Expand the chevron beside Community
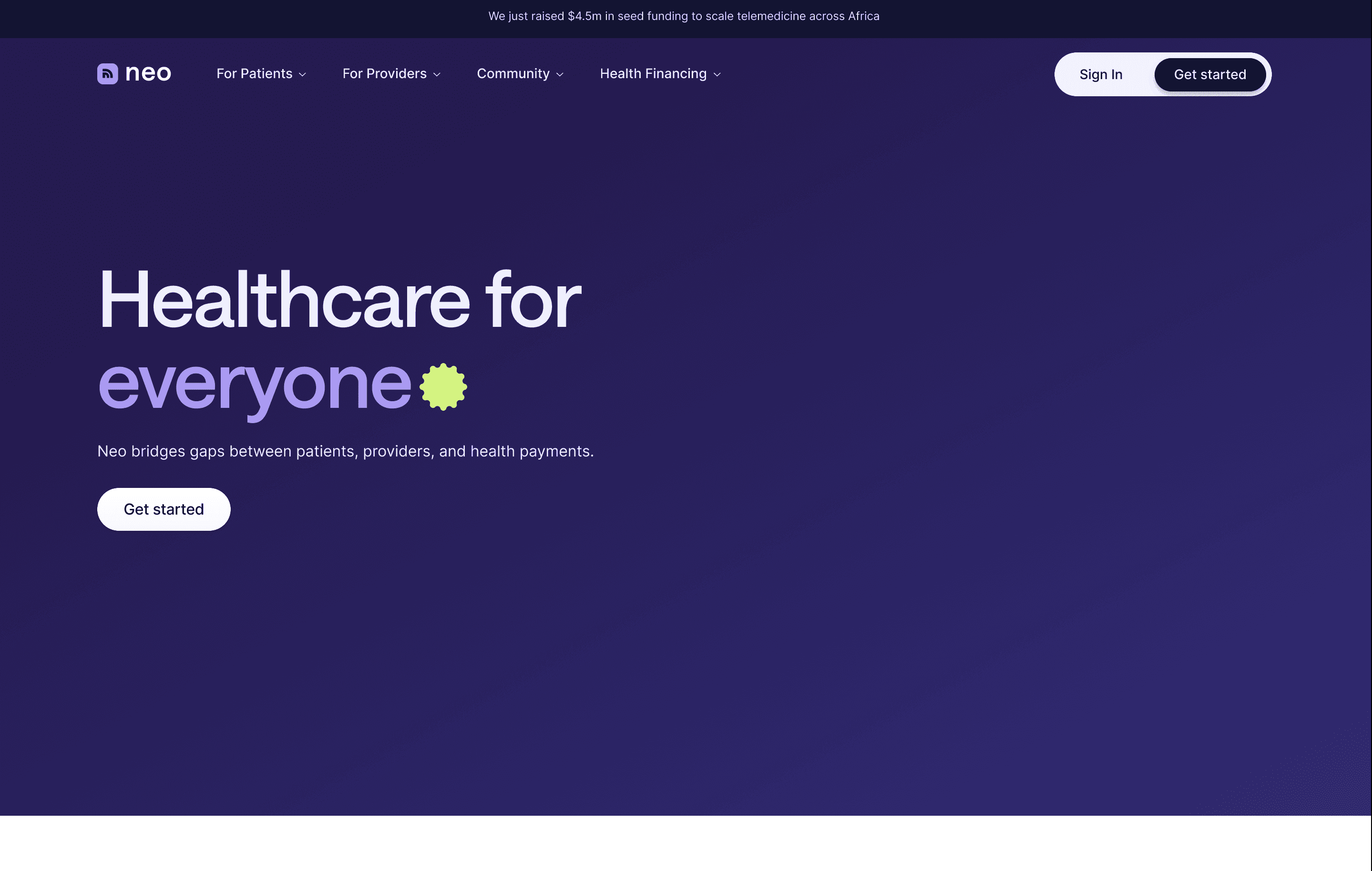 tap(560, 75)
